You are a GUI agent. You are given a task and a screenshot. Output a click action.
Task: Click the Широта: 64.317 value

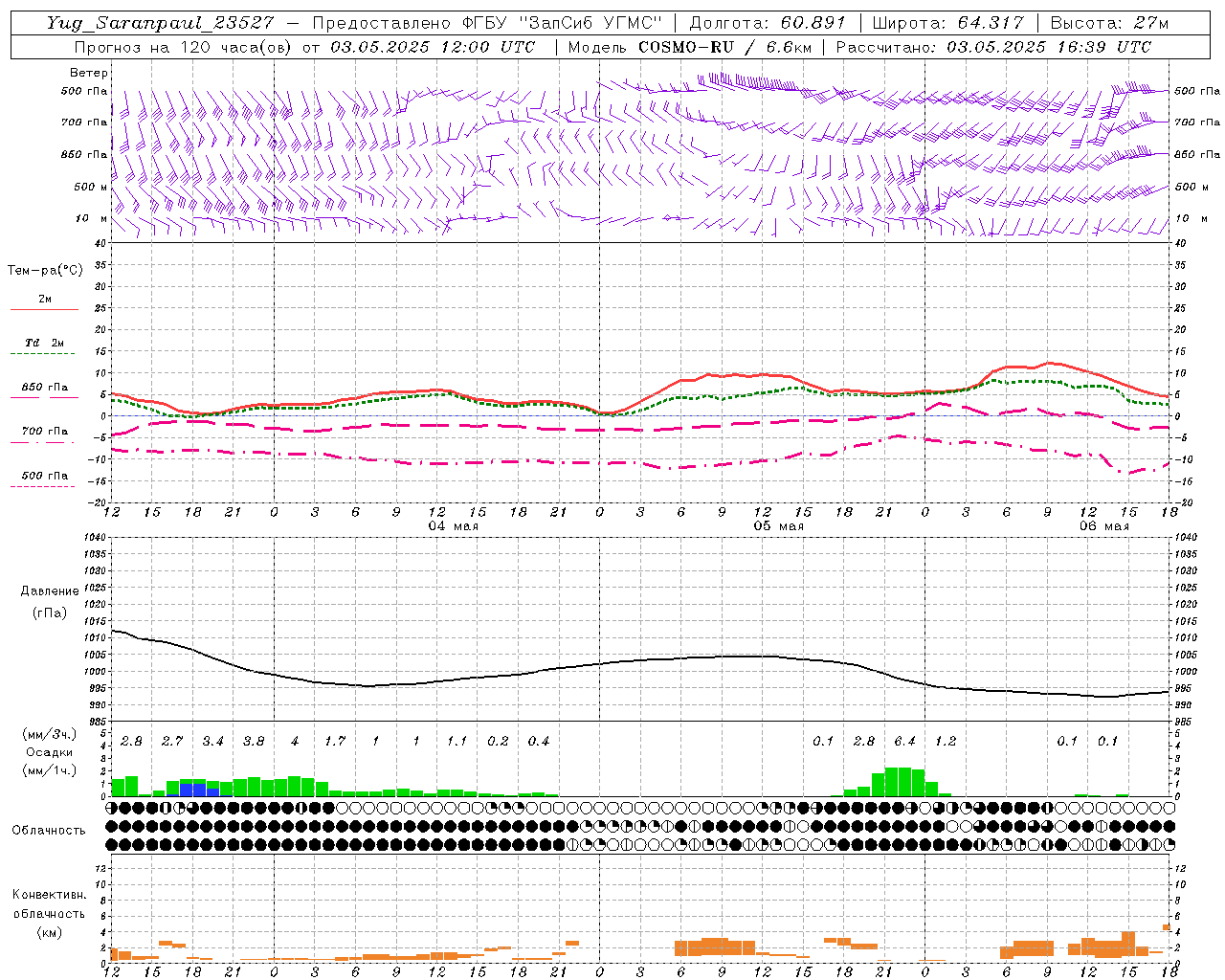(947, 23)
